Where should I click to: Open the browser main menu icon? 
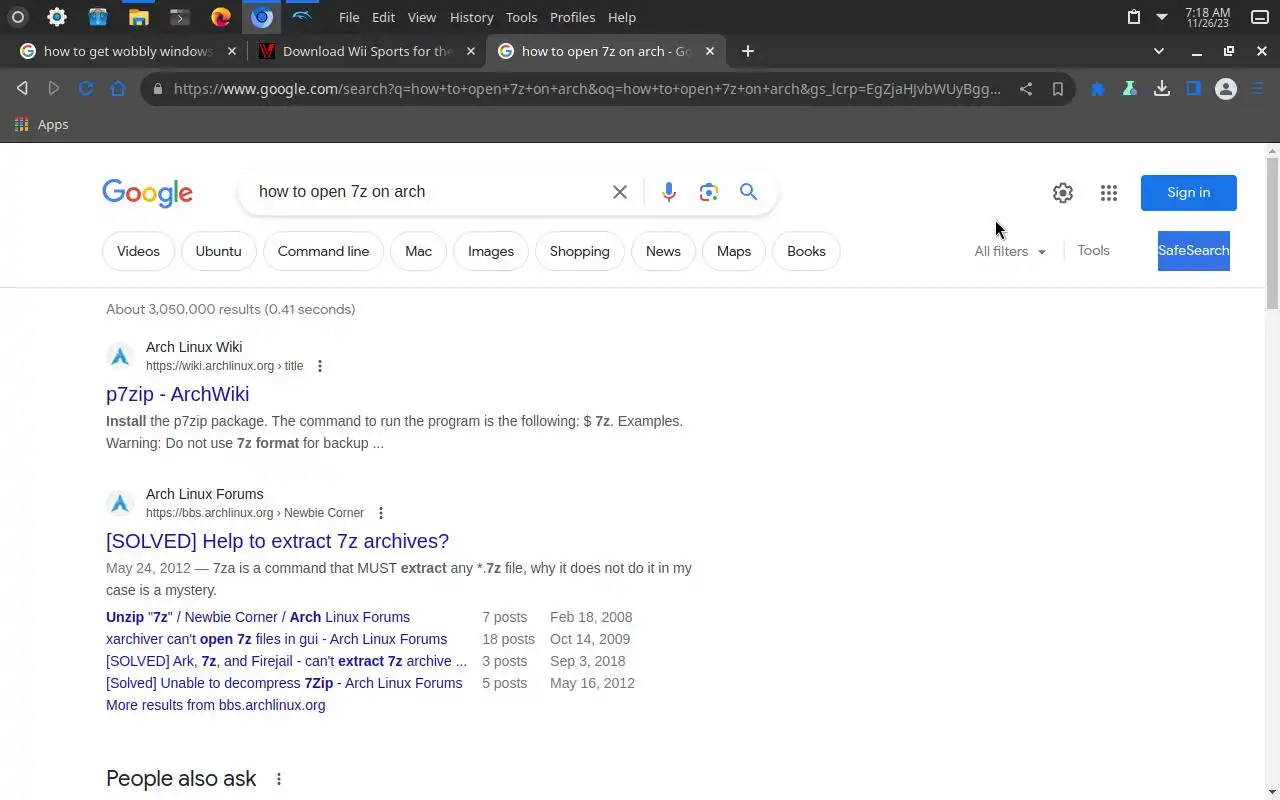pos(1258,89)
